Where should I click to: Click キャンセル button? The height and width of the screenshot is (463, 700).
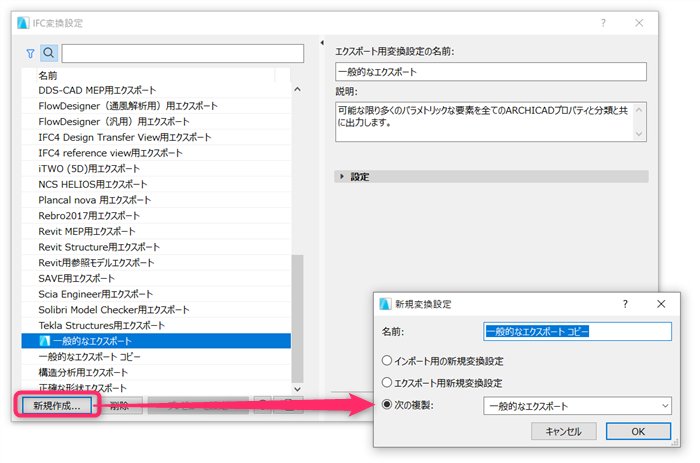[563, 431]
